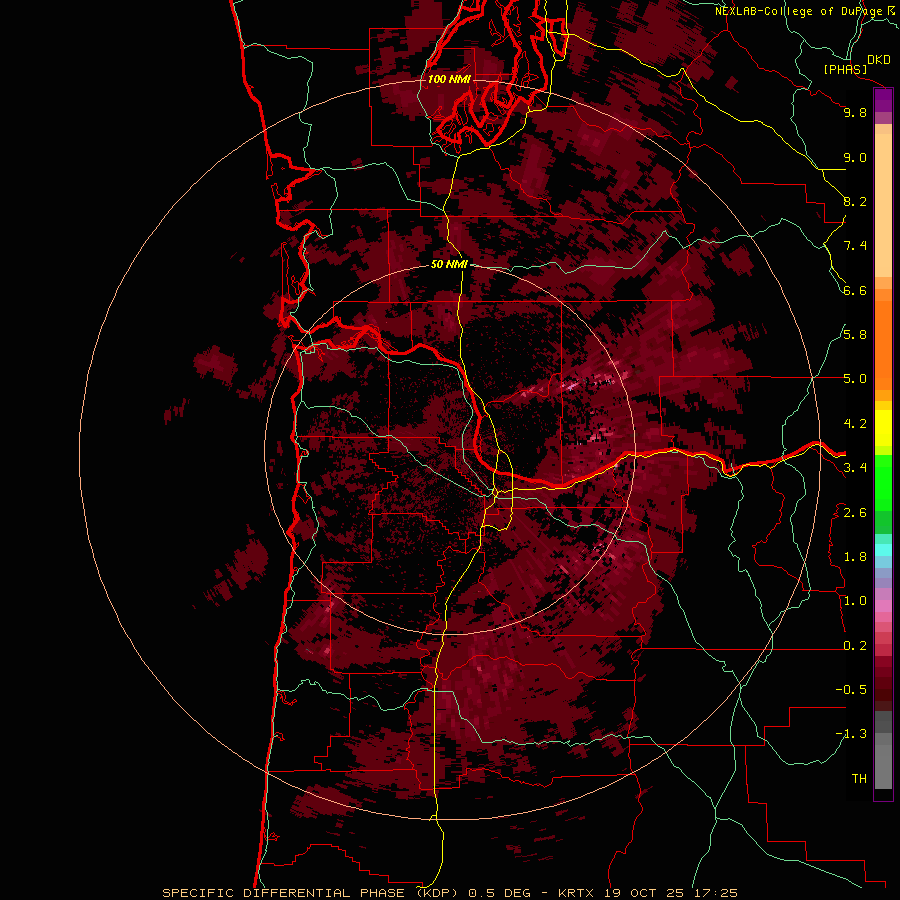900x900 pixels.
Task: Click the 17:25 time stamp
Action: (715, 893)
